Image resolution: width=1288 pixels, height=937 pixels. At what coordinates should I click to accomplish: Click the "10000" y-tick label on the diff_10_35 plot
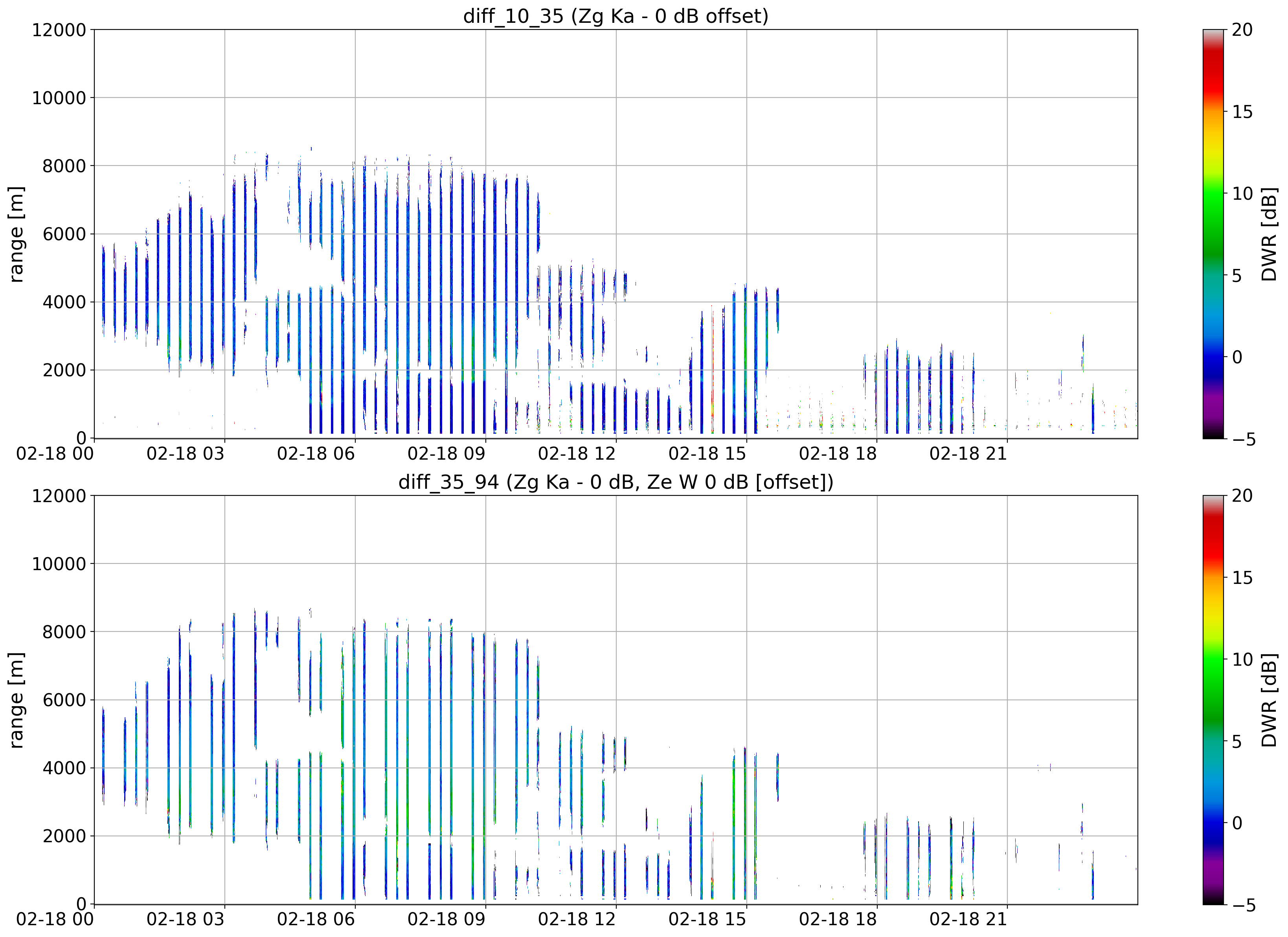59,98
